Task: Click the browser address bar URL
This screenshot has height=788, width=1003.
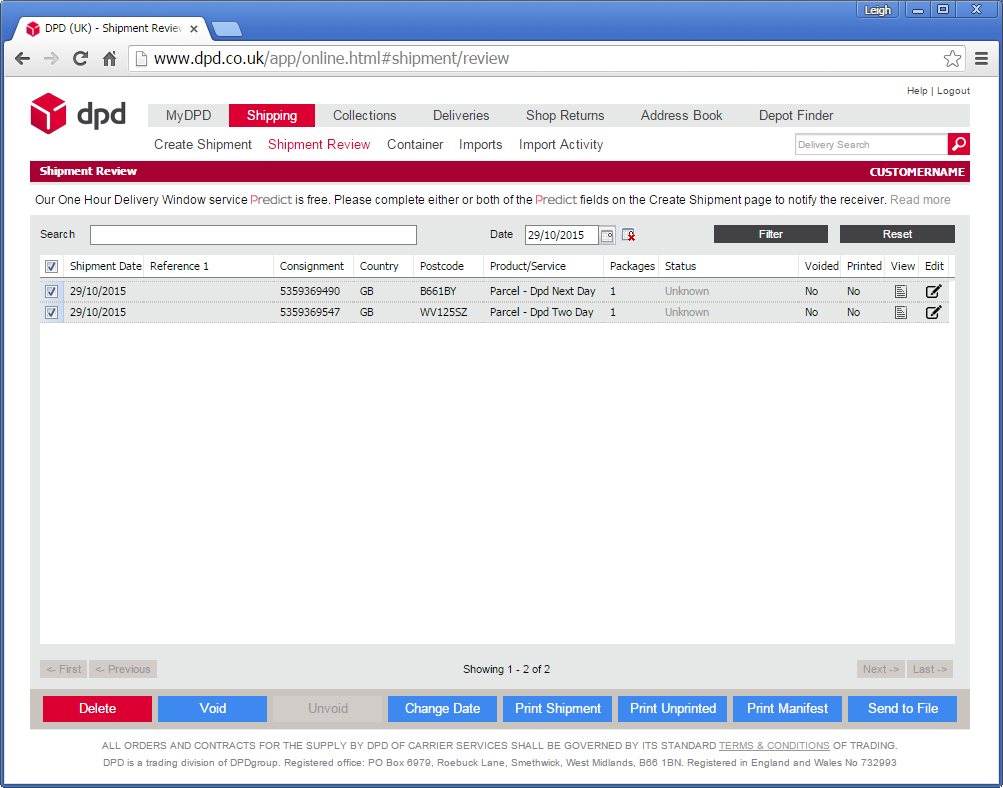Action: point(331,59)
